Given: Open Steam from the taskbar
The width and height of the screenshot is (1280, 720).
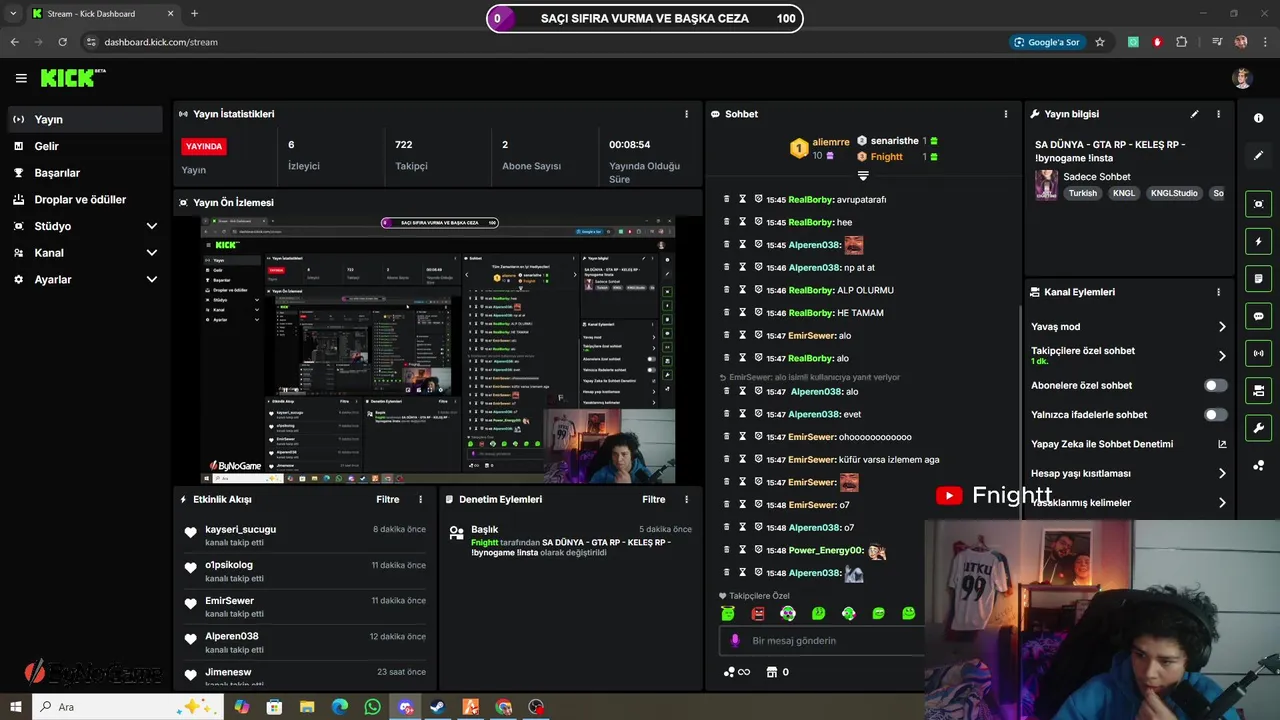Looking at the screenshot, I should pyautogui.click(x=438, y=707).
